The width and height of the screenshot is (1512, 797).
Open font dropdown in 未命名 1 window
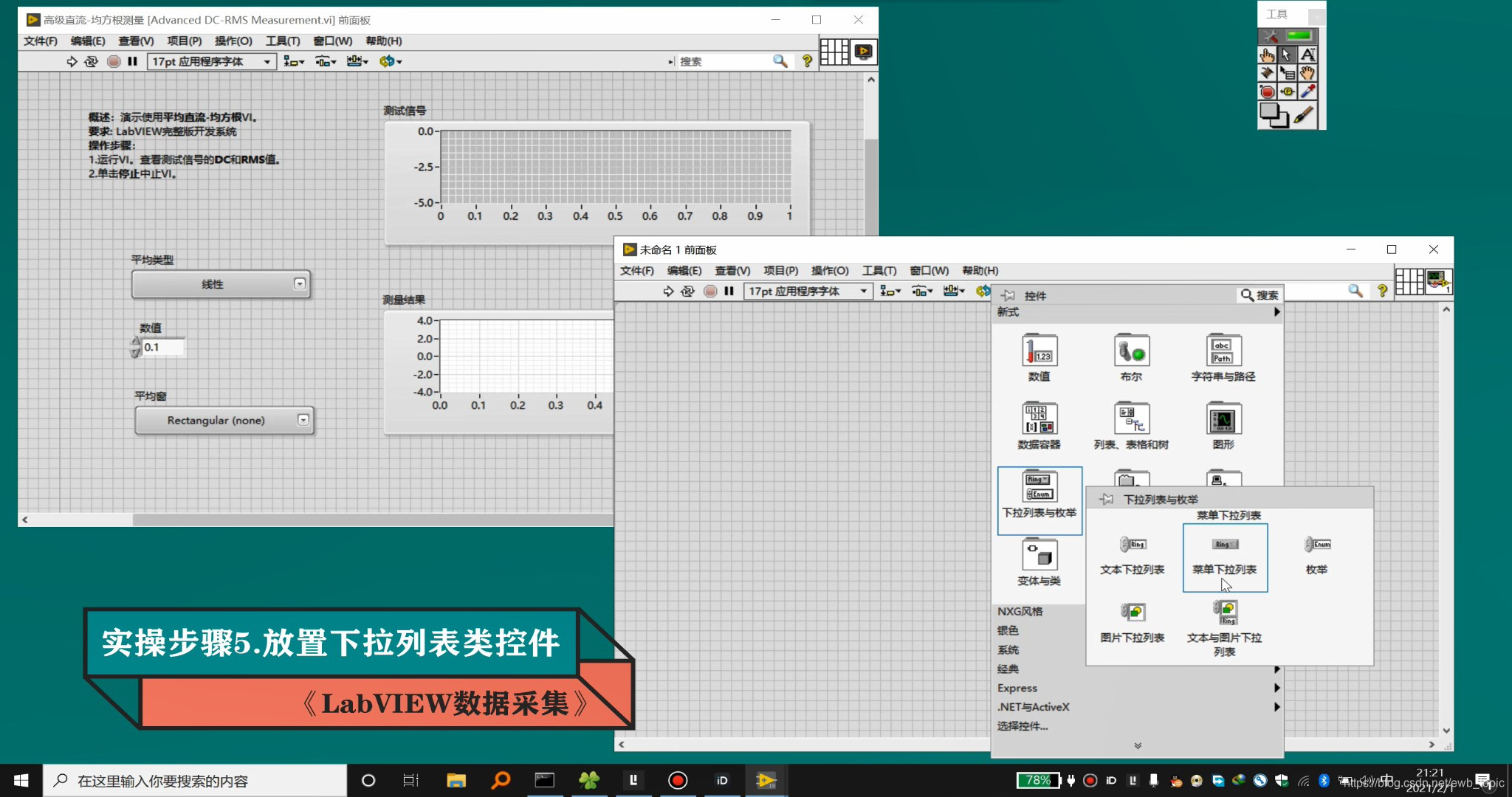pyautogui.click(x=808, y=291)
